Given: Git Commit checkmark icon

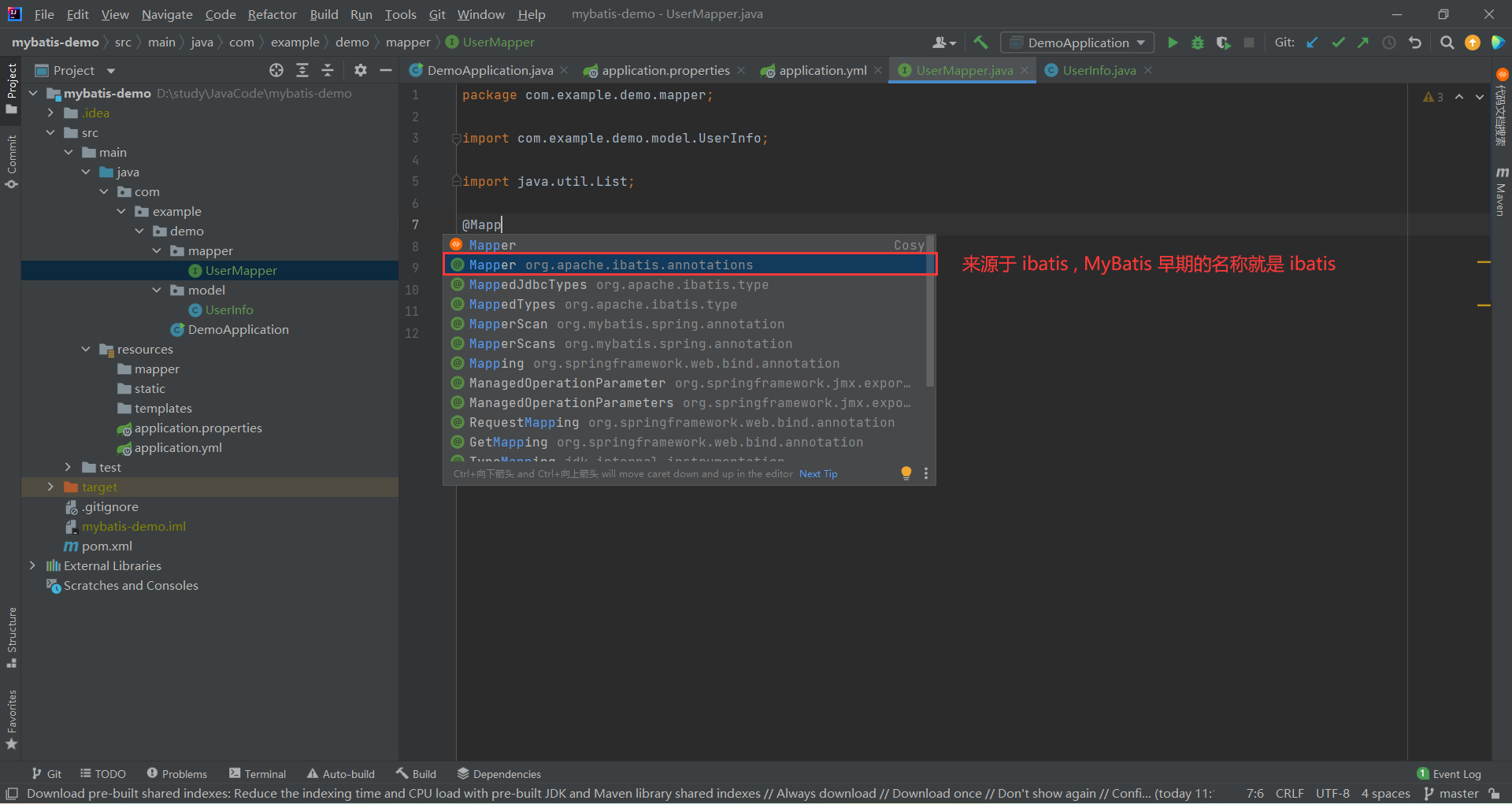Looking at the screenshot, I should coord(1338,43).
